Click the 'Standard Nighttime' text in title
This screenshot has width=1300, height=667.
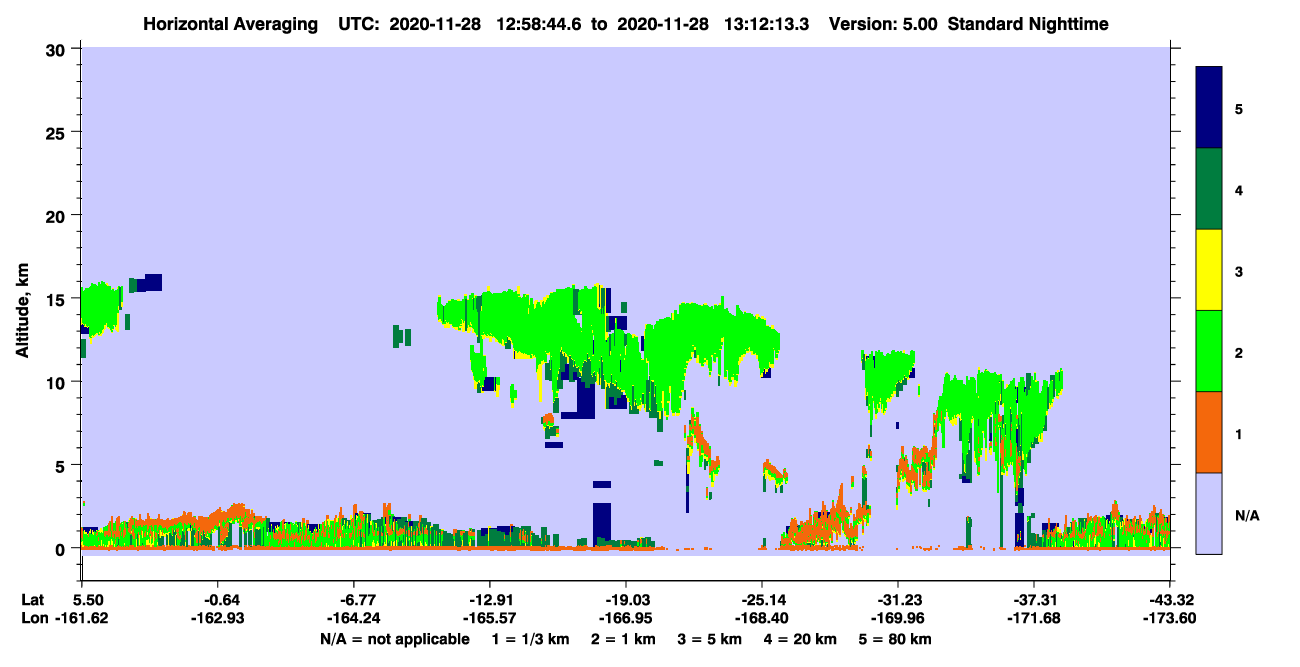1028,24
